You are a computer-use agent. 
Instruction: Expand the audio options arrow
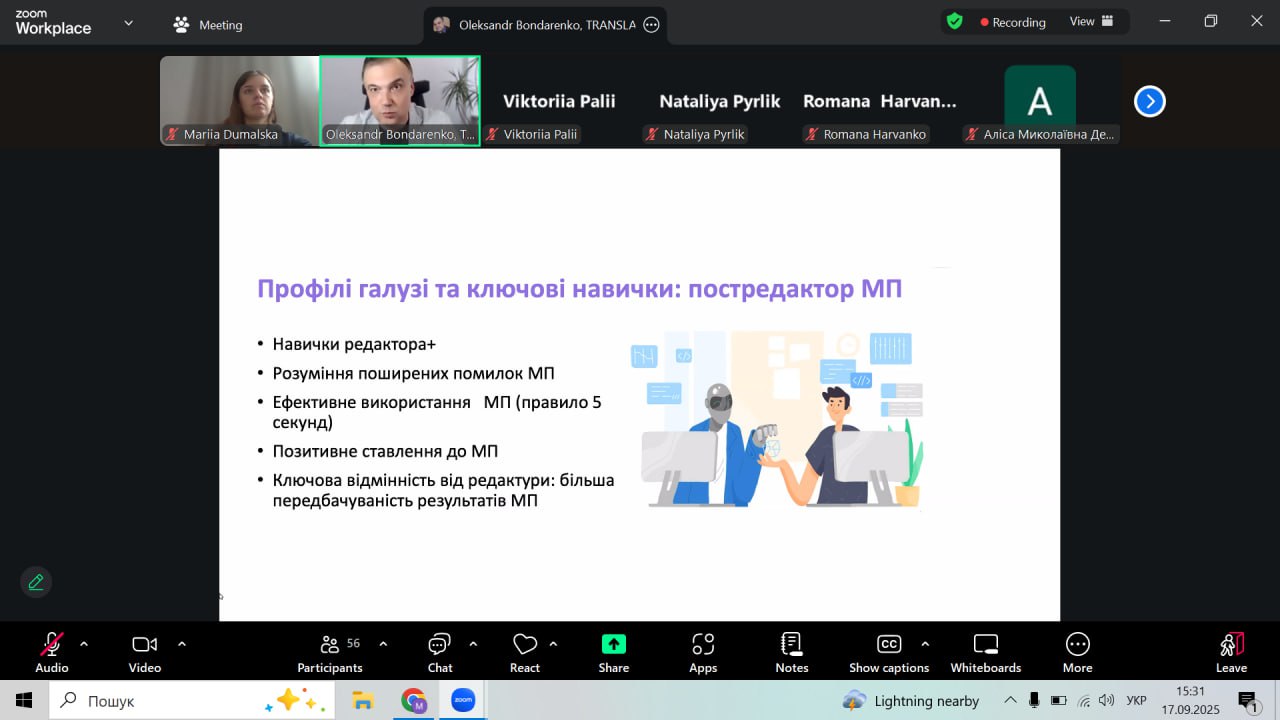84,644
